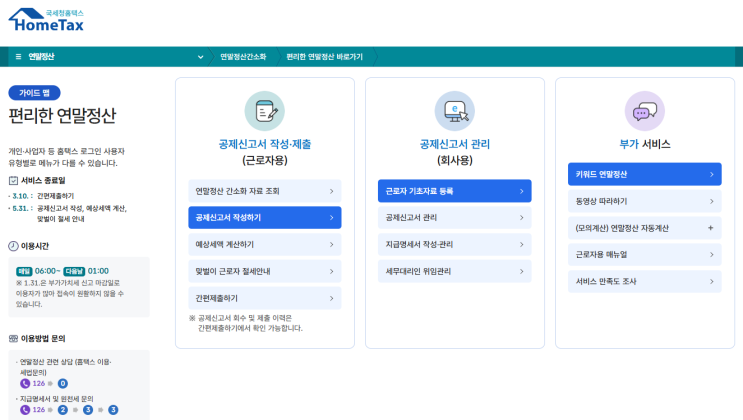Expand (모의계산) 연말정산 자동계산 plus

click(x=711, y=228)
